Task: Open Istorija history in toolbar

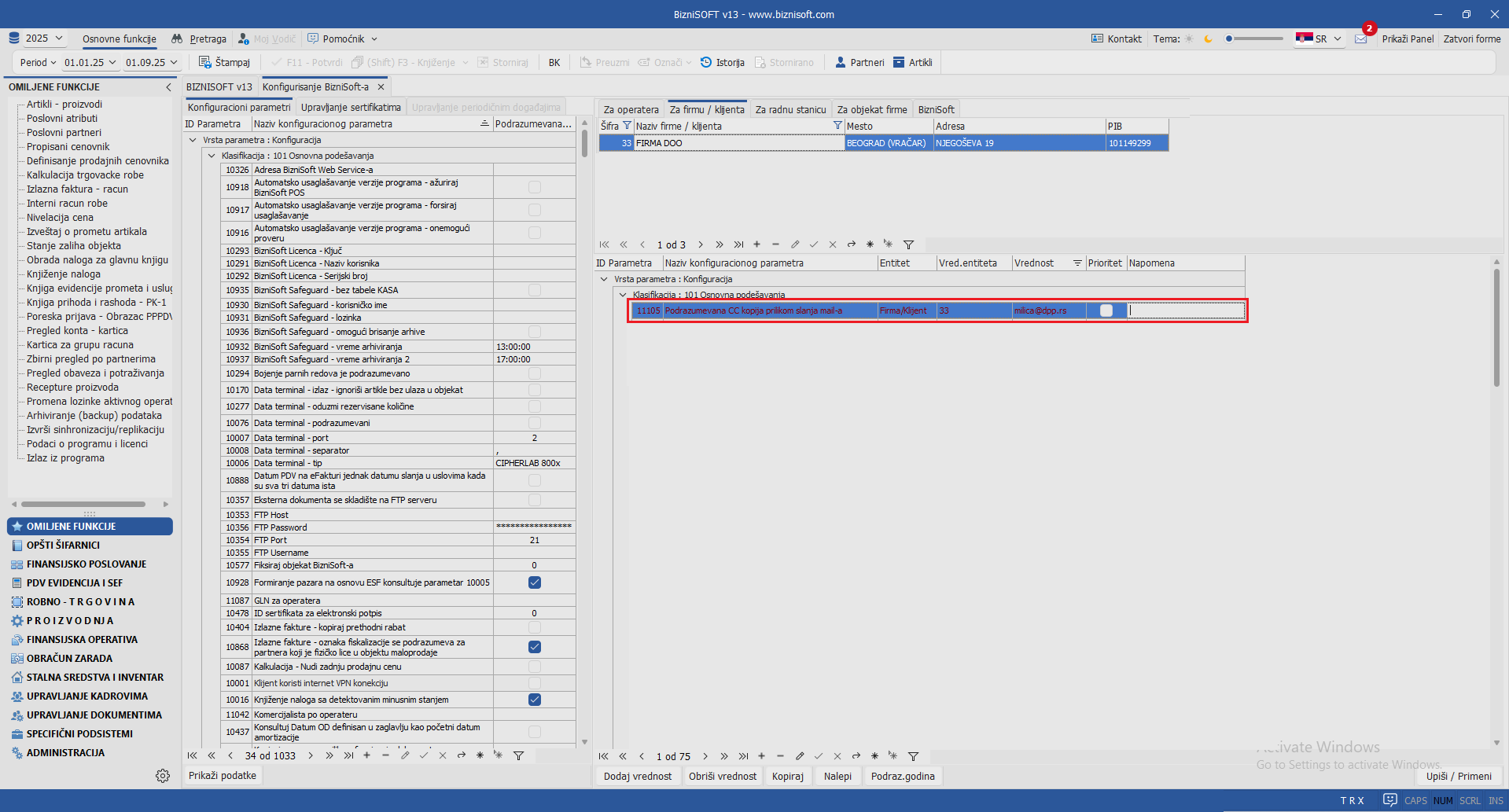Action: [706, 62]
